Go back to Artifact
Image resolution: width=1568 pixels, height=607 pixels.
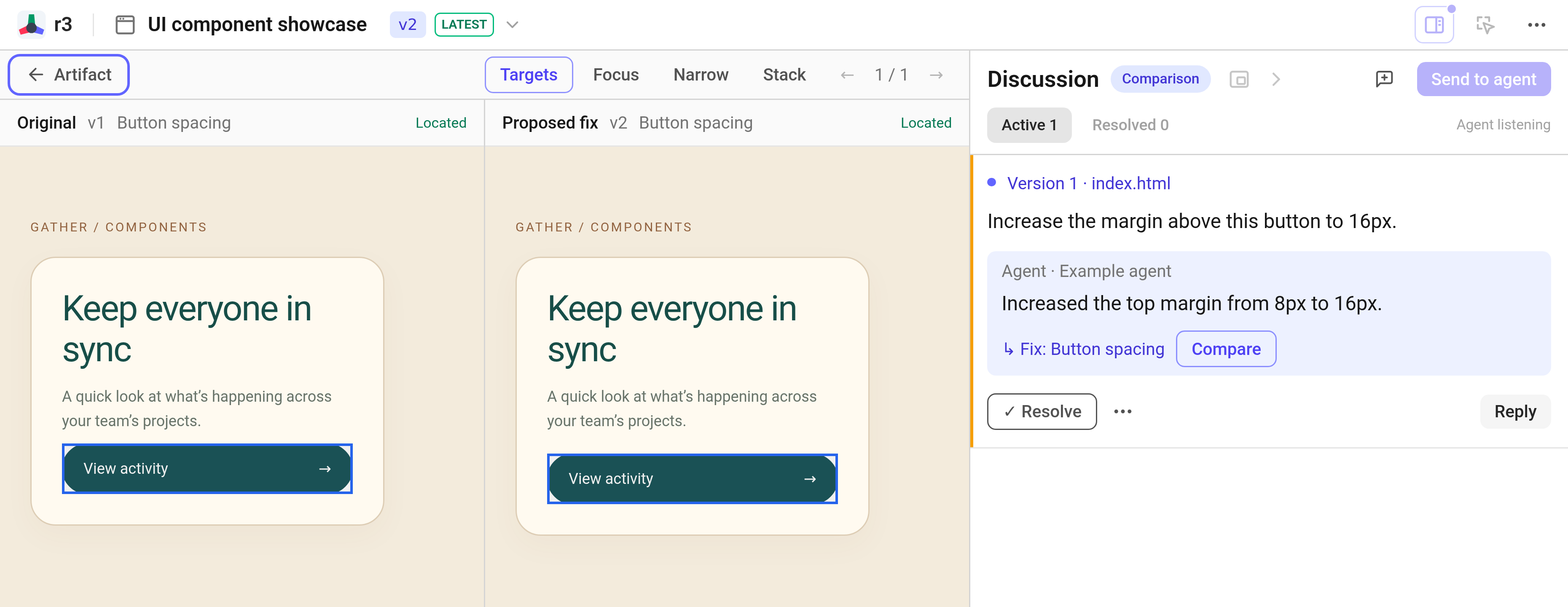tap(69, 75)
